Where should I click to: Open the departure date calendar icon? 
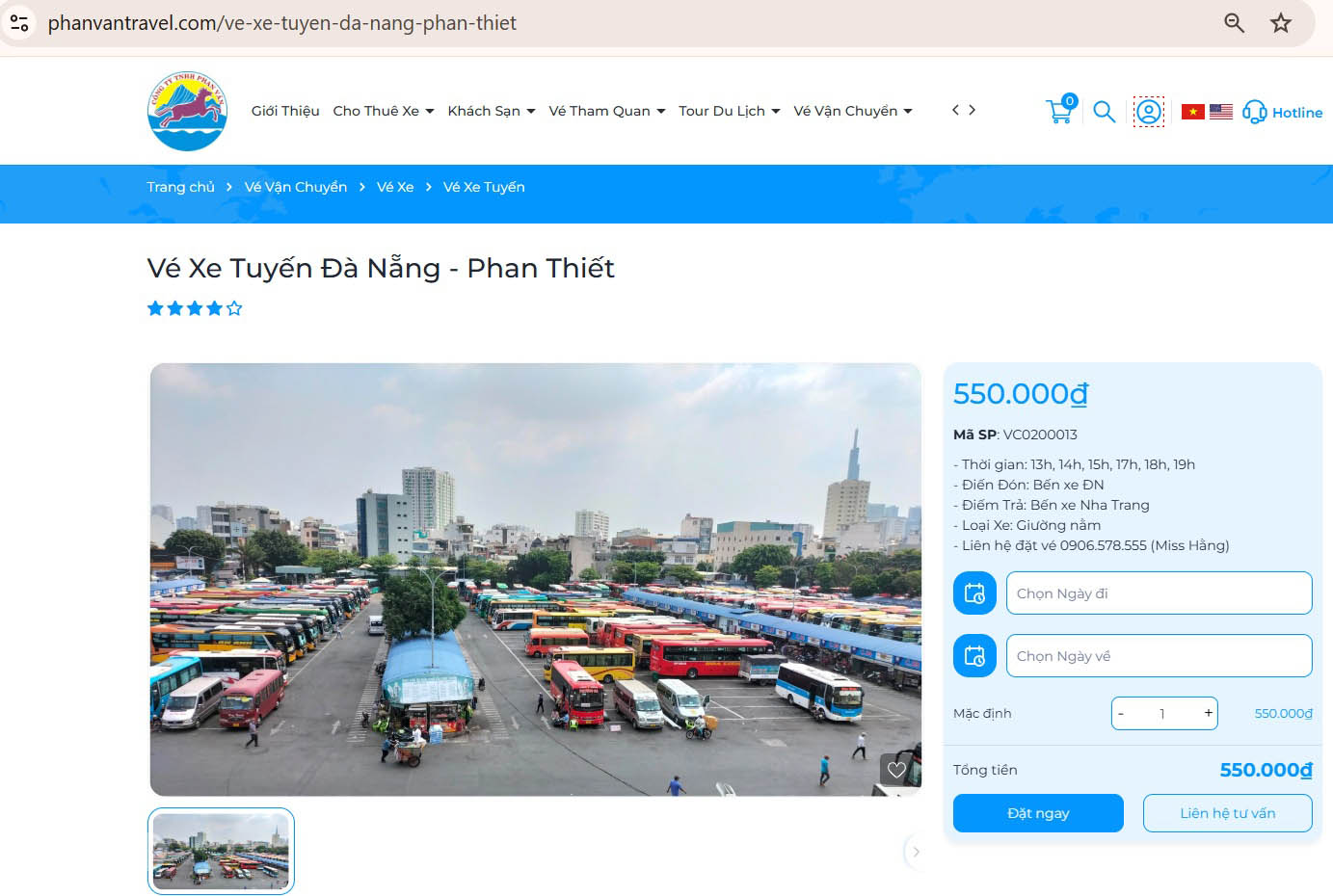click(973, 593)
